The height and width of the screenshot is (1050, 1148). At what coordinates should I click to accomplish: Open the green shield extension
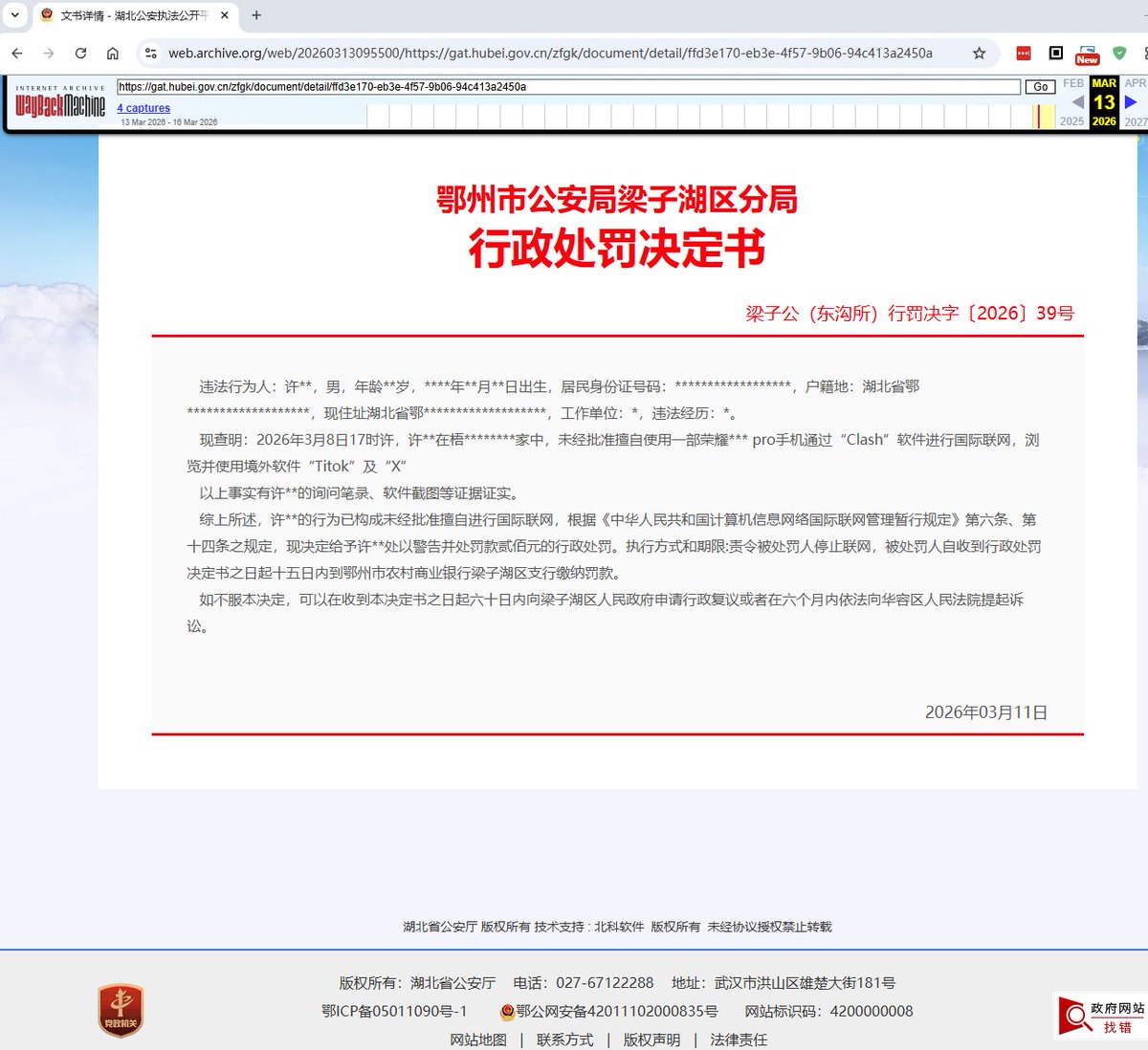1119,54
